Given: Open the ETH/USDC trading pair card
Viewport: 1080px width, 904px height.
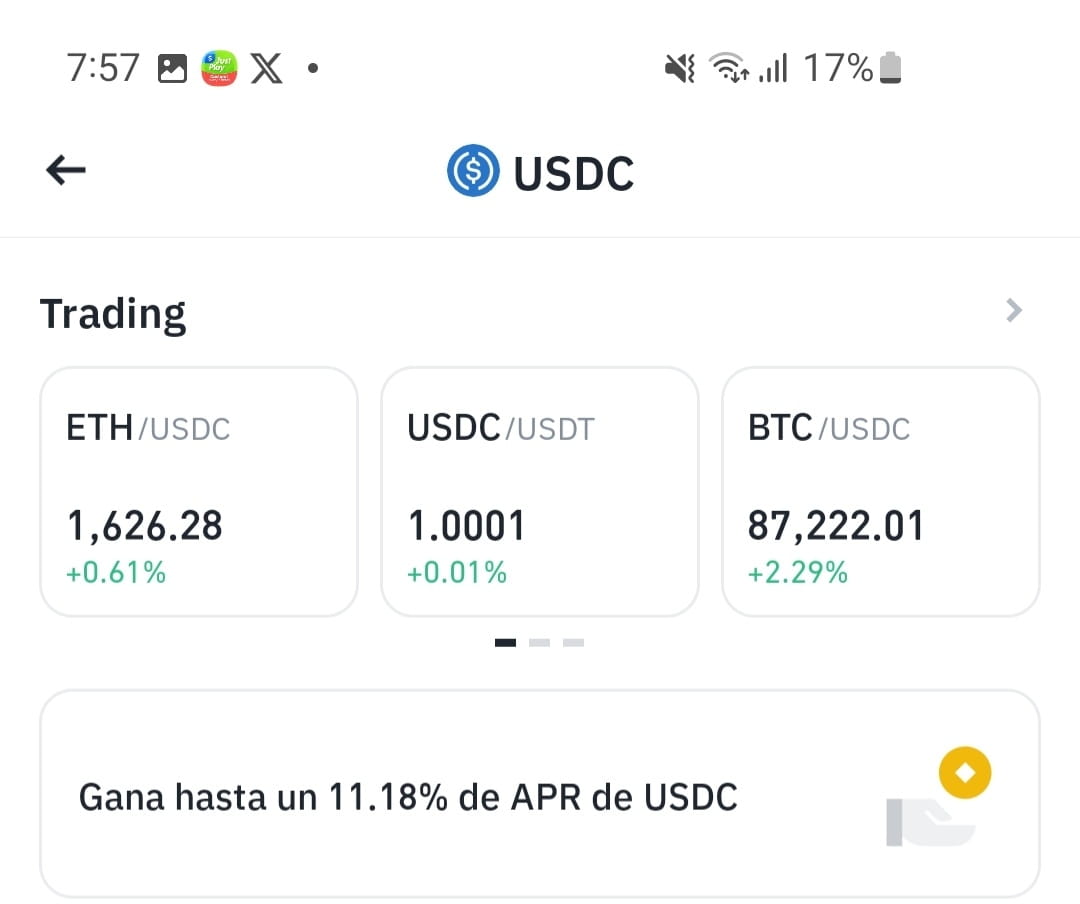Looking at the screenshot, I should [x=199, y=491].
